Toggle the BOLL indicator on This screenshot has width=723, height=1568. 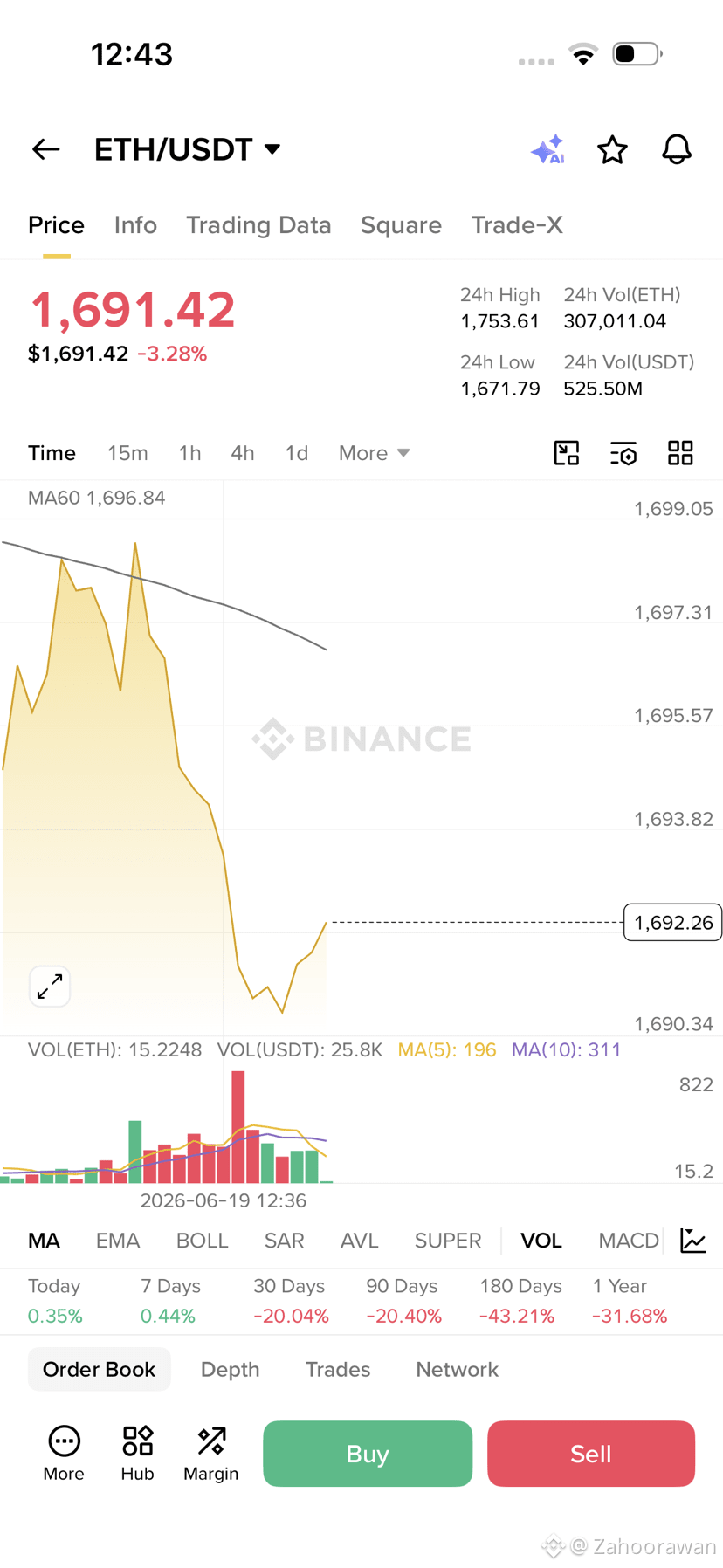[x=202, y=1241]
